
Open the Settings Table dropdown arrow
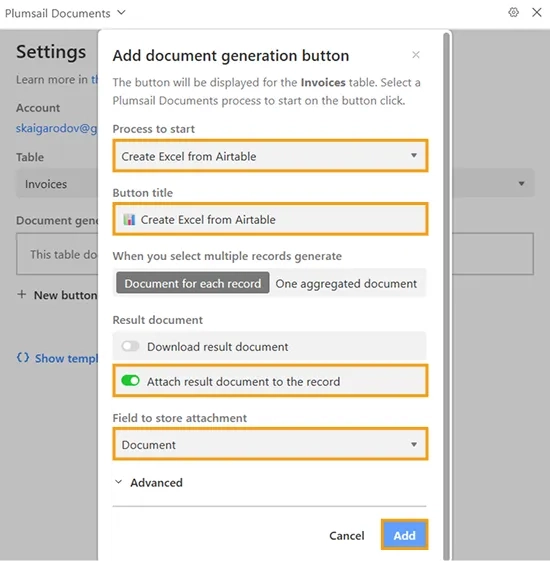(x=521, y=184)
